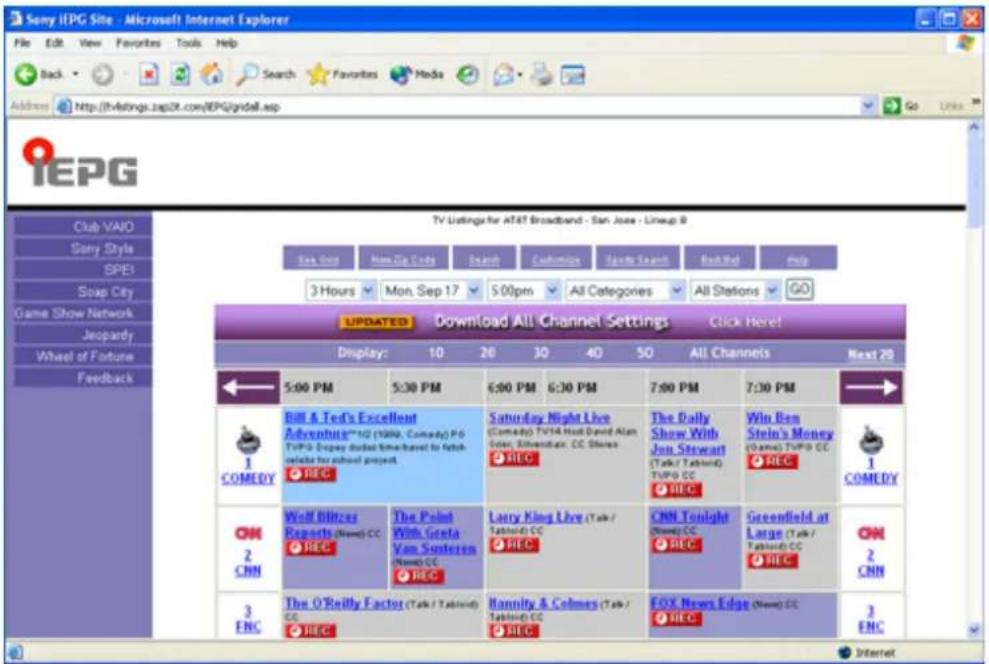The width and height of the screenshot is (989, 664).
Task: Open the View menu
Action: [x=90, y=43]
